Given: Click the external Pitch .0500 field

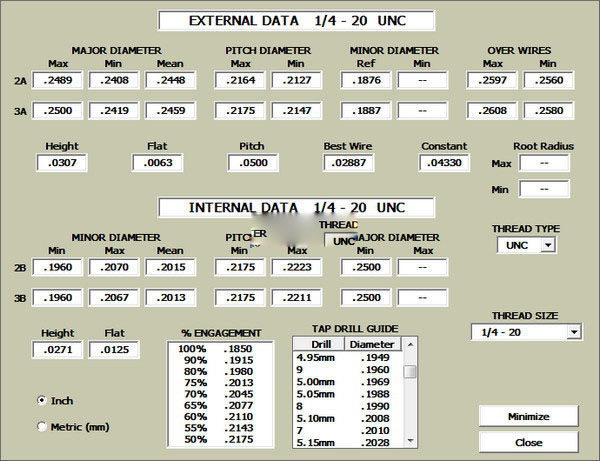Looking at the screenshot, I should pos(252,162).
